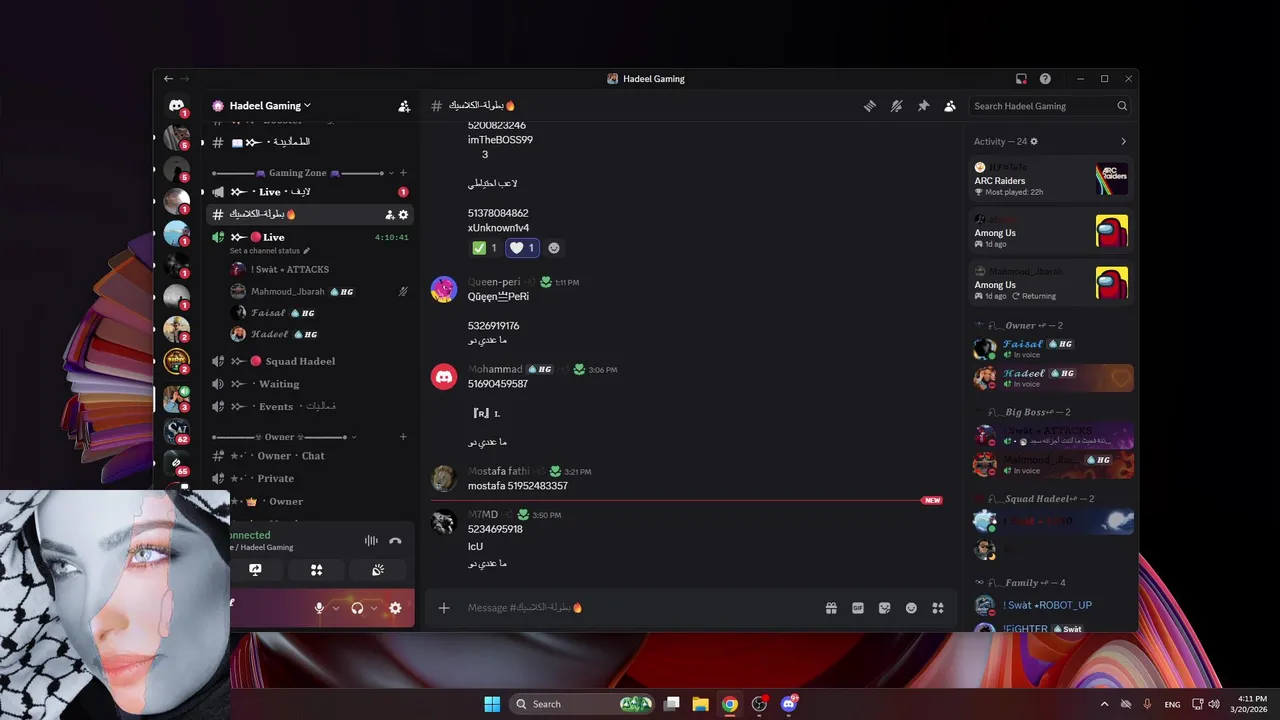Open the GIF picker

pos(858,608)
